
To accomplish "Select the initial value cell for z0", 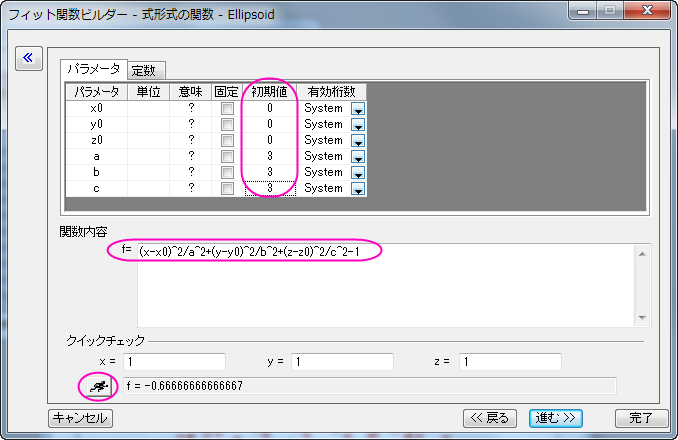I will [270, 140].
